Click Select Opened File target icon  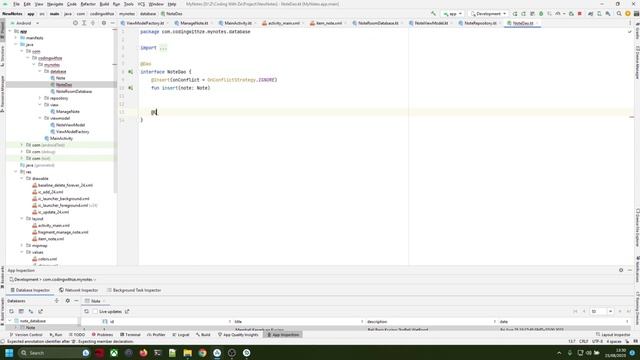(75, 23)
